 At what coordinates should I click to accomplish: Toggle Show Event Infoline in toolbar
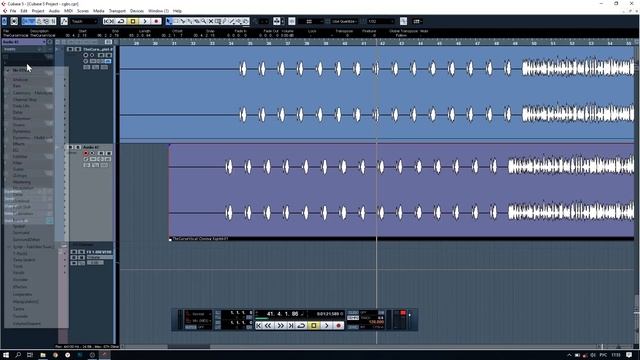click(32, 21)
